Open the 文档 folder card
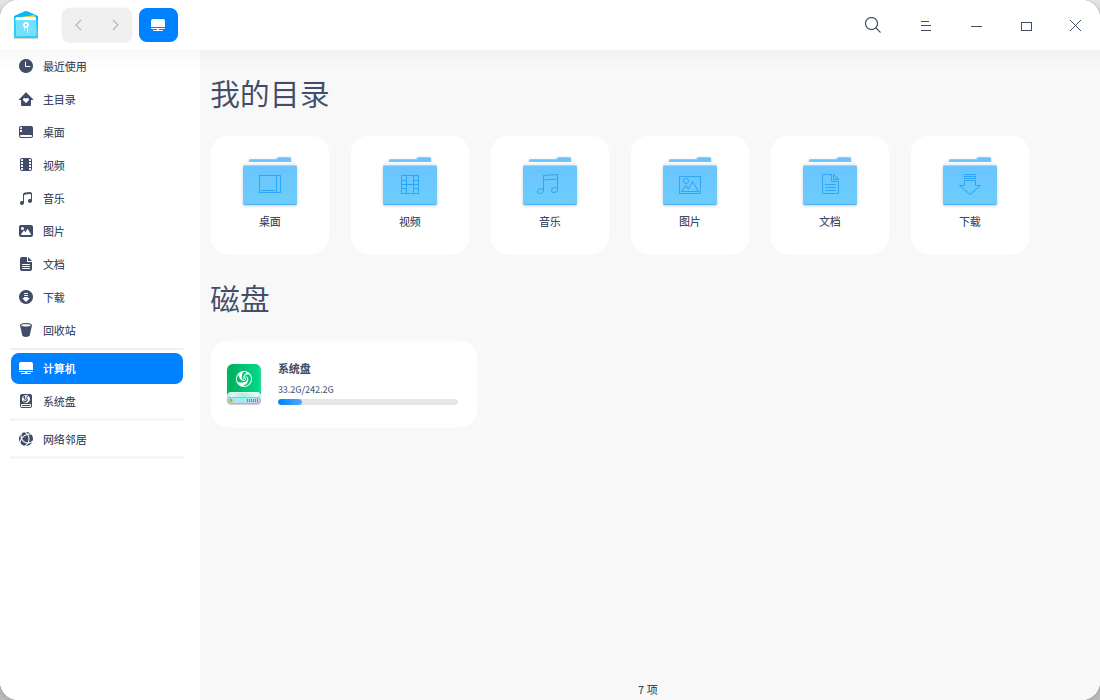Screen dimensions: 1100x700 (830, 195)
